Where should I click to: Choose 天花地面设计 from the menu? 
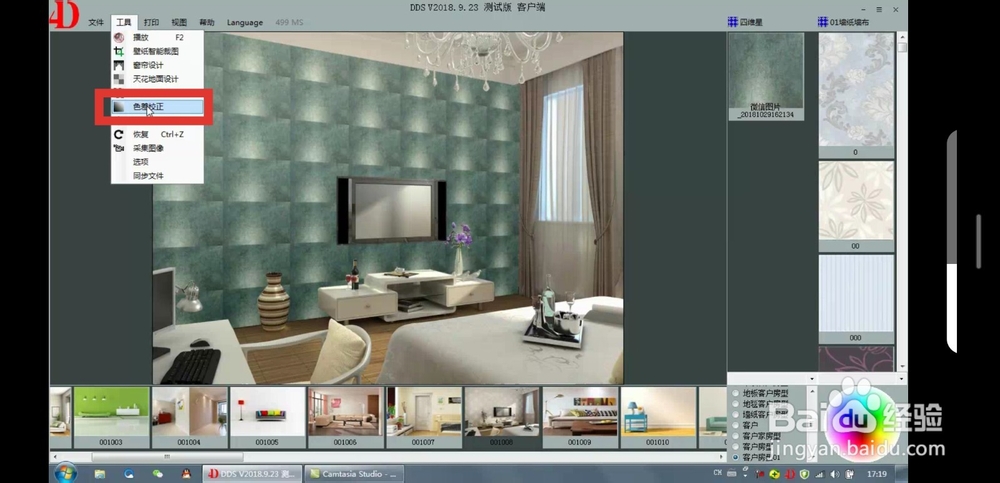(158, 79)
